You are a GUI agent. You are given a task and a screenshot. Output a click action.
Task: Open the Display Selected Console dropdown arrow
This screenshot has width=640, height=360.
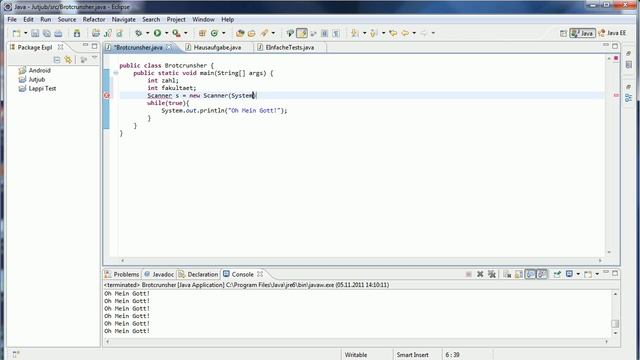pyautogui.click(x=578, y=274)
